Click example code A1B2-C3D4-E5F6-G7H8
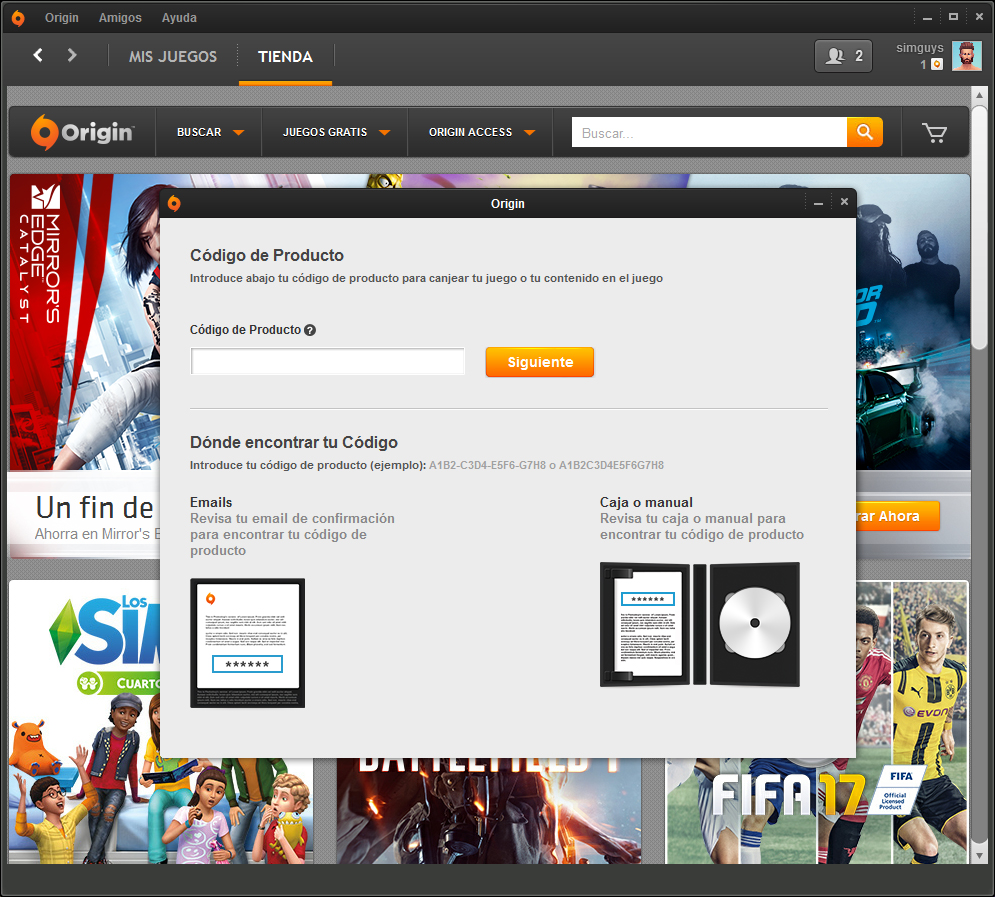 487,465
